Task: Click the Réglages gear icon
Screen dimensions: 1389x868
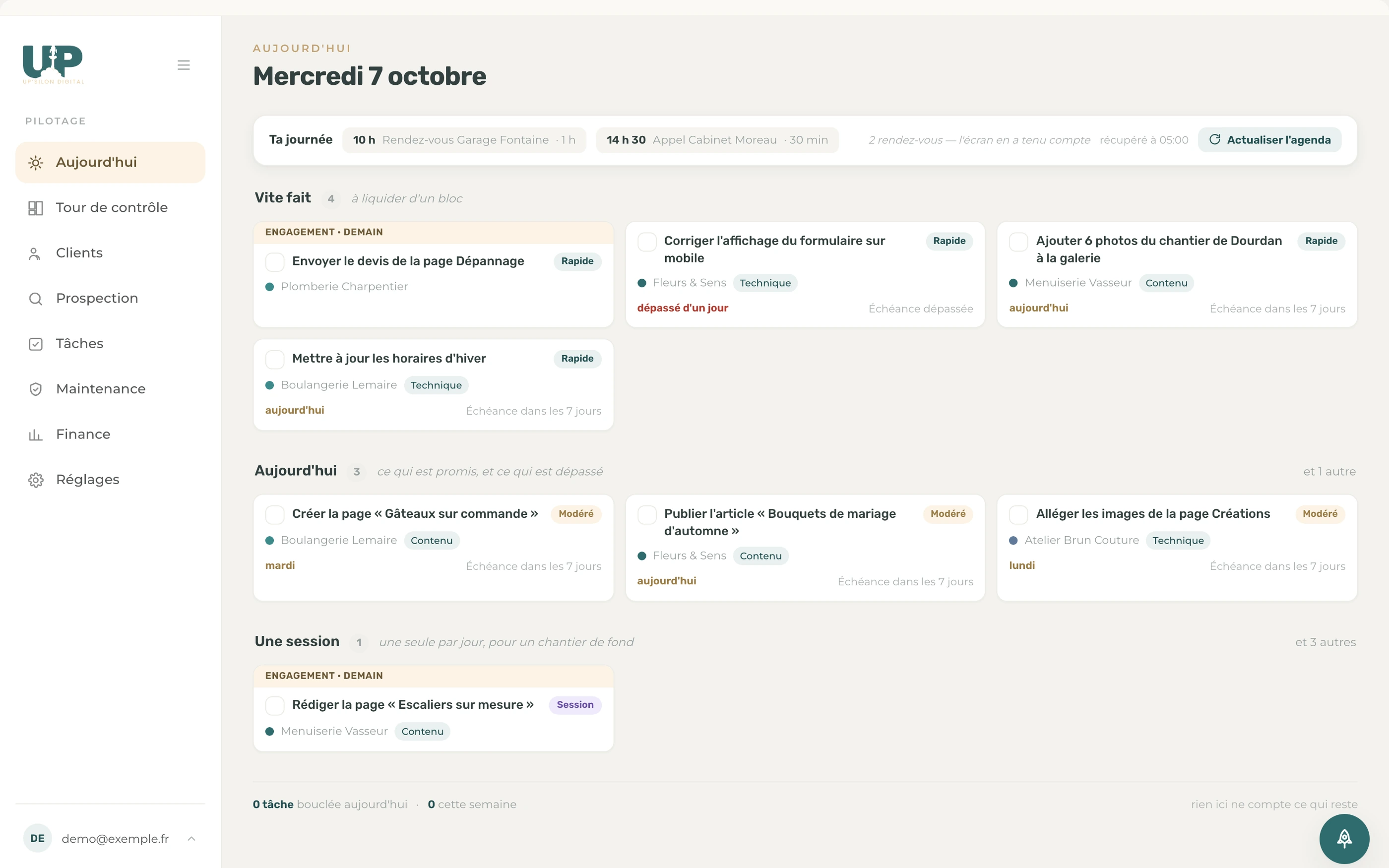Action: 36,480
